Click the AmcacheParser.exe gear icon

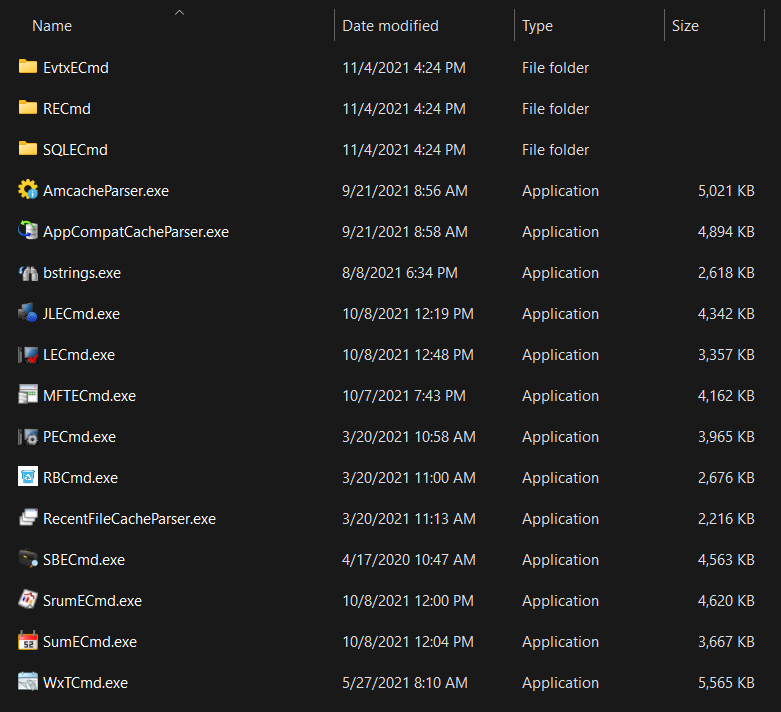point(28,190)
